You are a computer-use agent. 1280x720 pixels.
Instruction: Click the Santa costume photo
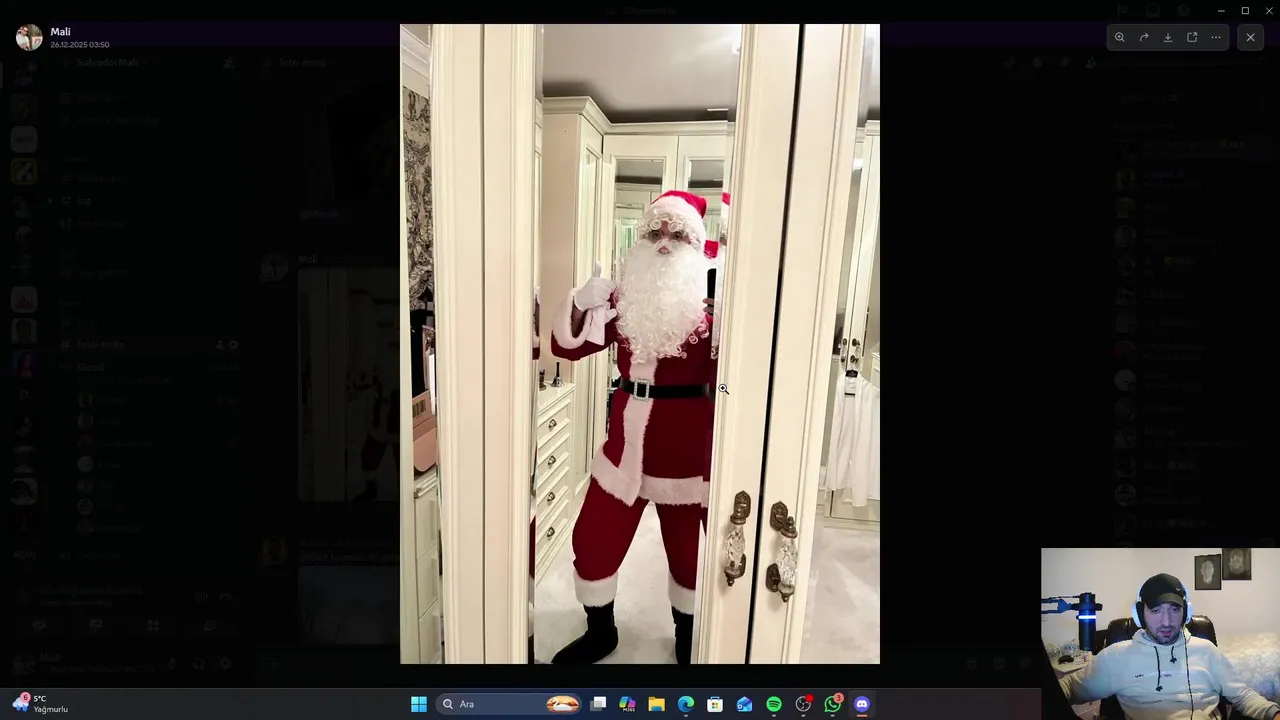[x=640, y=344]
